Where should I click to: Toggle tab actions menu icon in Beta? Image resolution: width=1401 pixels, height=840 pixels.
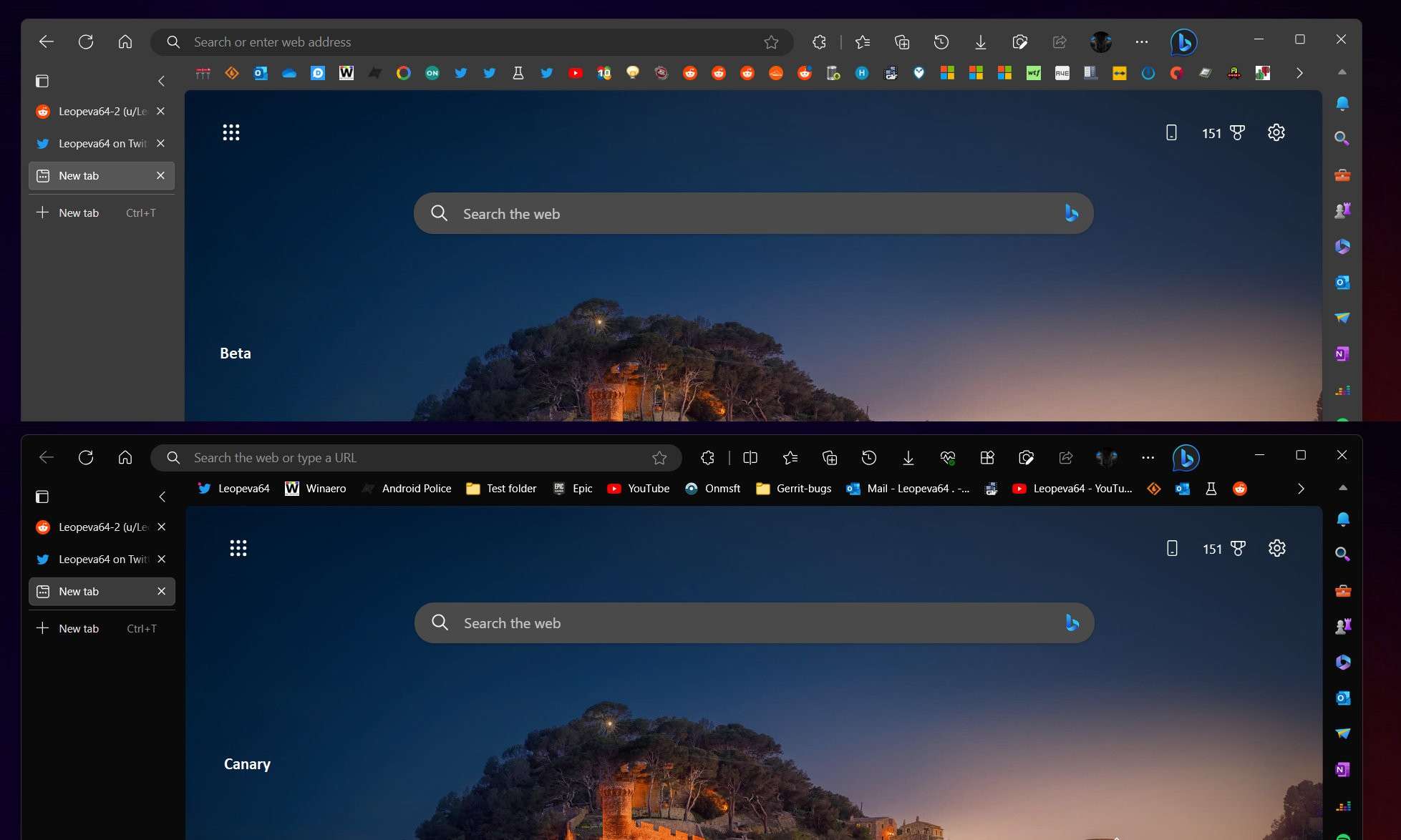pyautogui.click(x=42, y=81)
